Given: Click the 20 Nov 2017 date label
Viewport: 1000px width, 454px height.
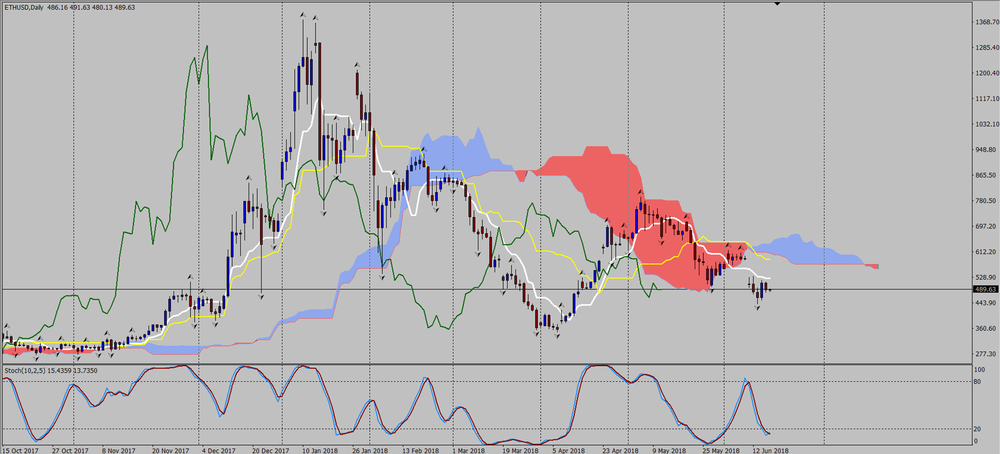Looking at the screenshot, I should pyautogui.click(x=170, y=450).
